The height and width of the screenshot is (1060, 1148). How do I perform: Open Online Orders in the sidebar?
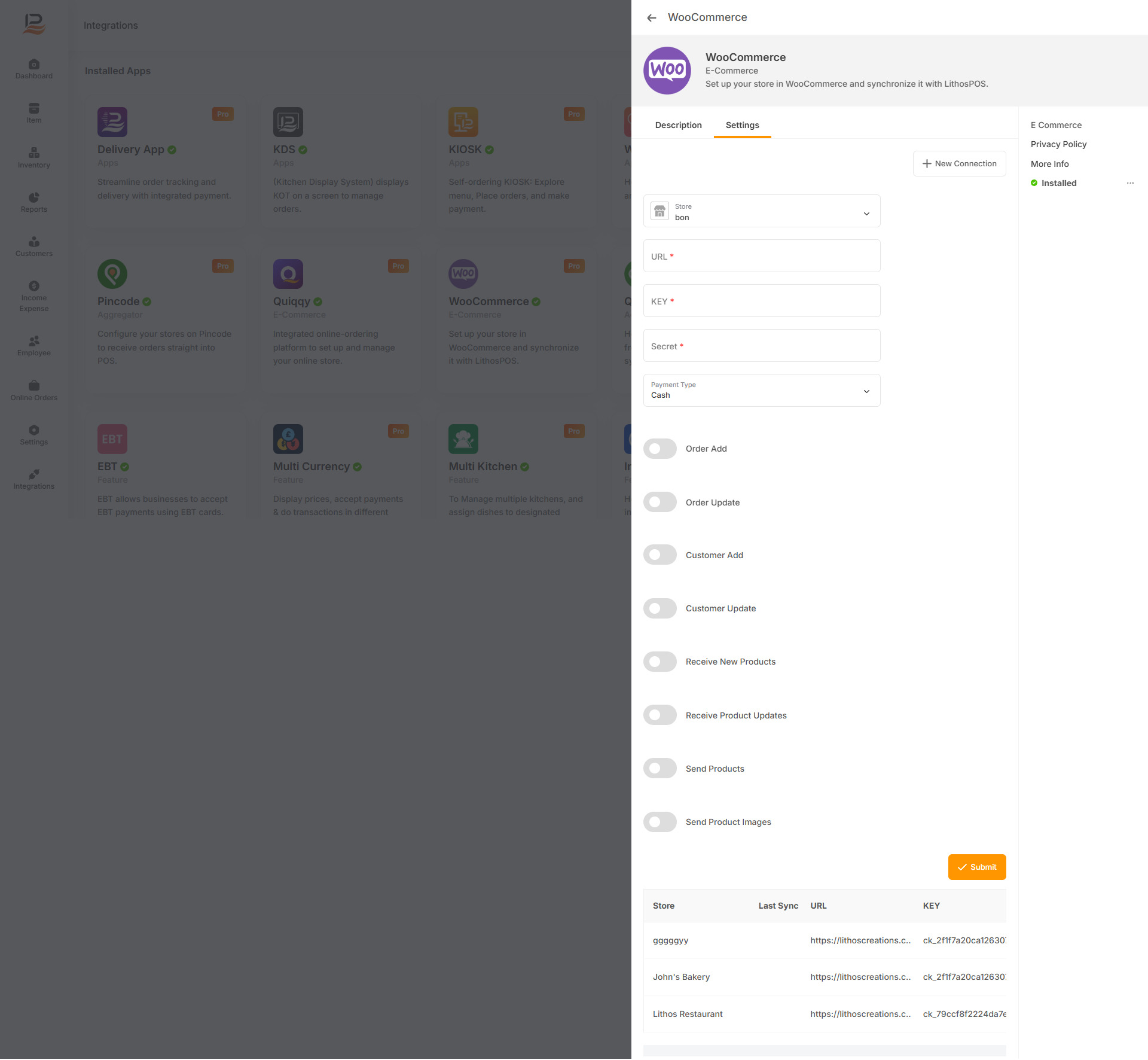34,391
